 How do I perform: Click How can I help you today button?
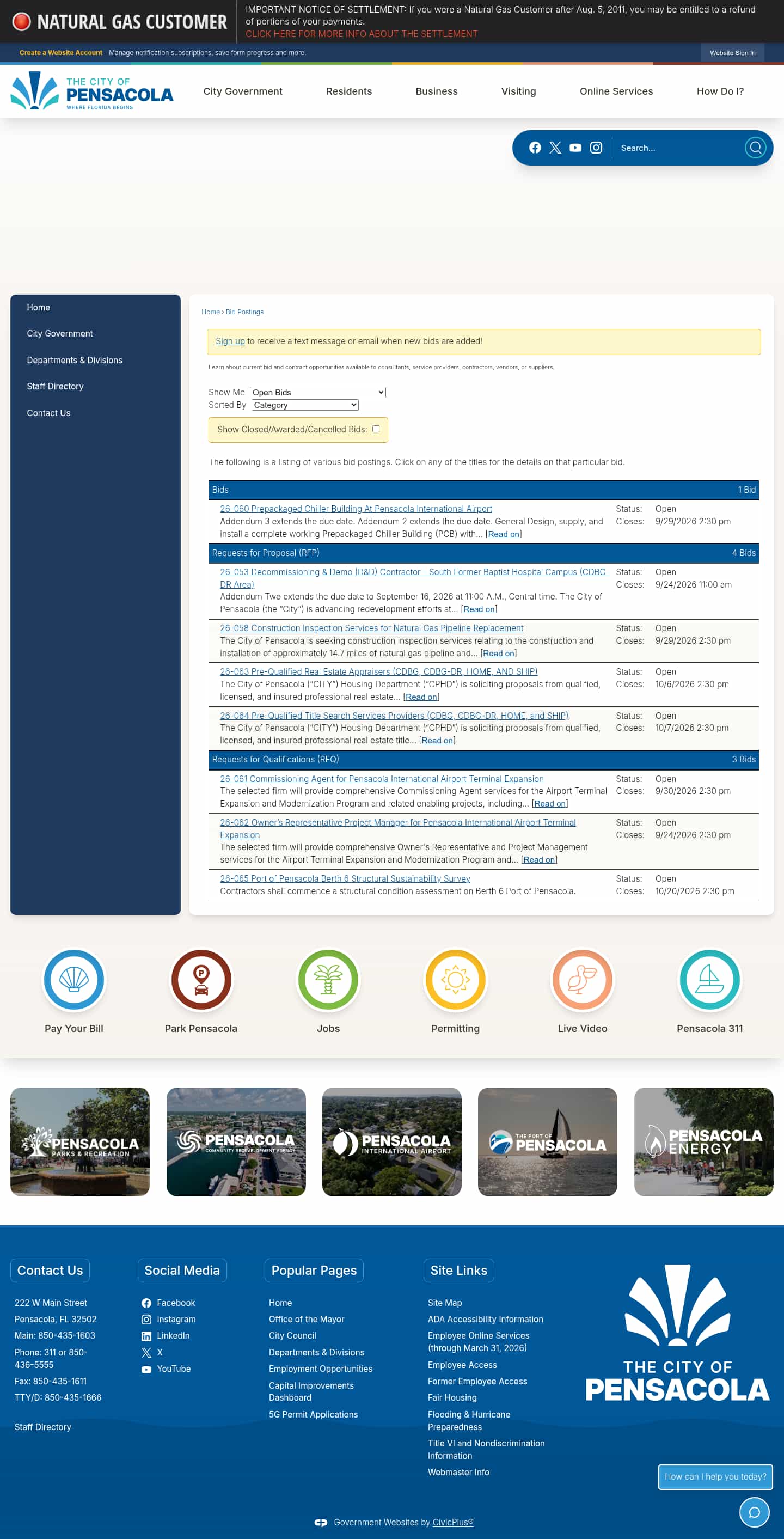tap(715, 1477)
